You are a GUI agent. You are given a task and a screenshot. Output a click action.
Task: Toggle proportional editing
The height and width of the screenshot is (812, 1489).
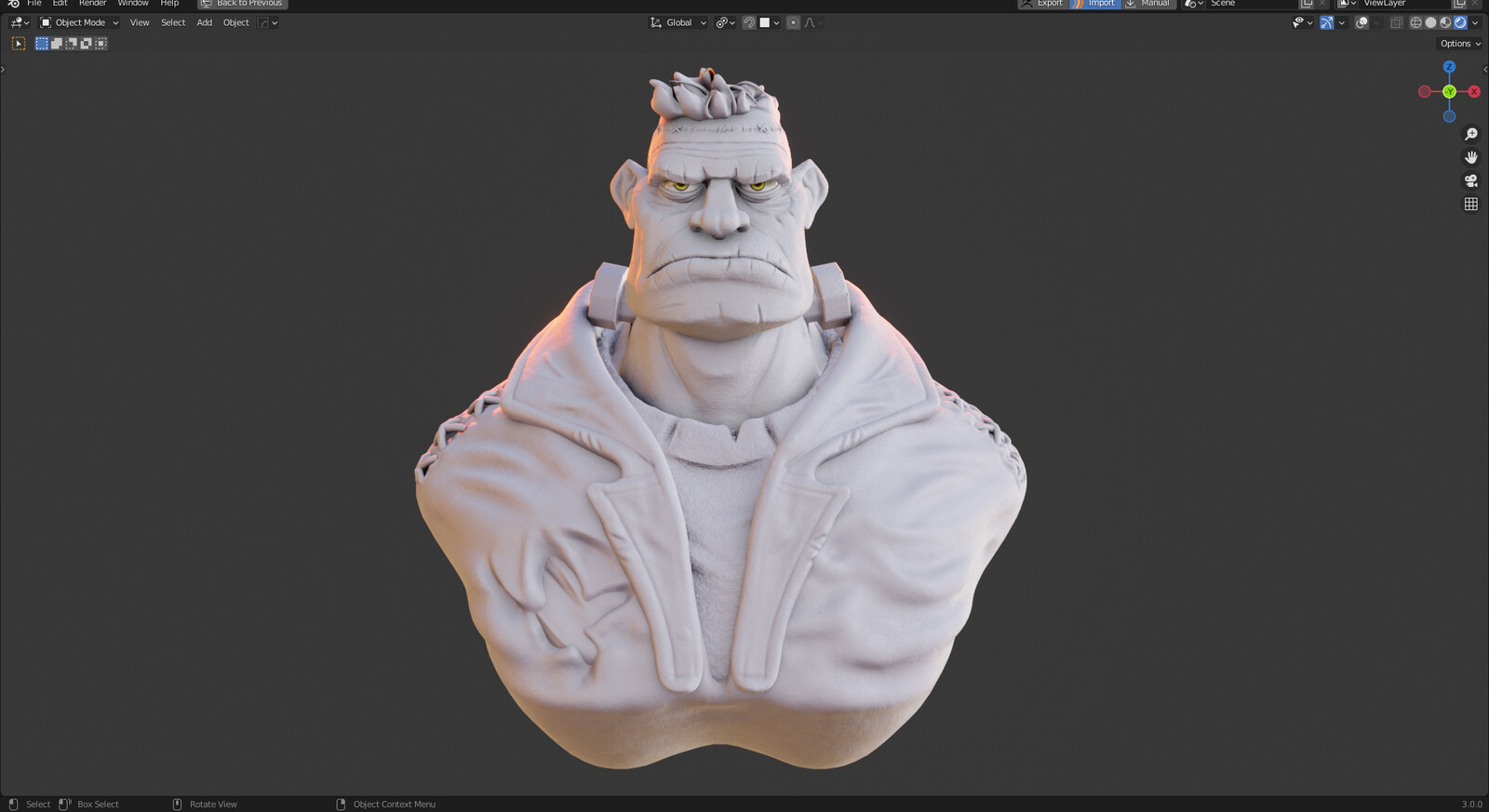point(793,22)
